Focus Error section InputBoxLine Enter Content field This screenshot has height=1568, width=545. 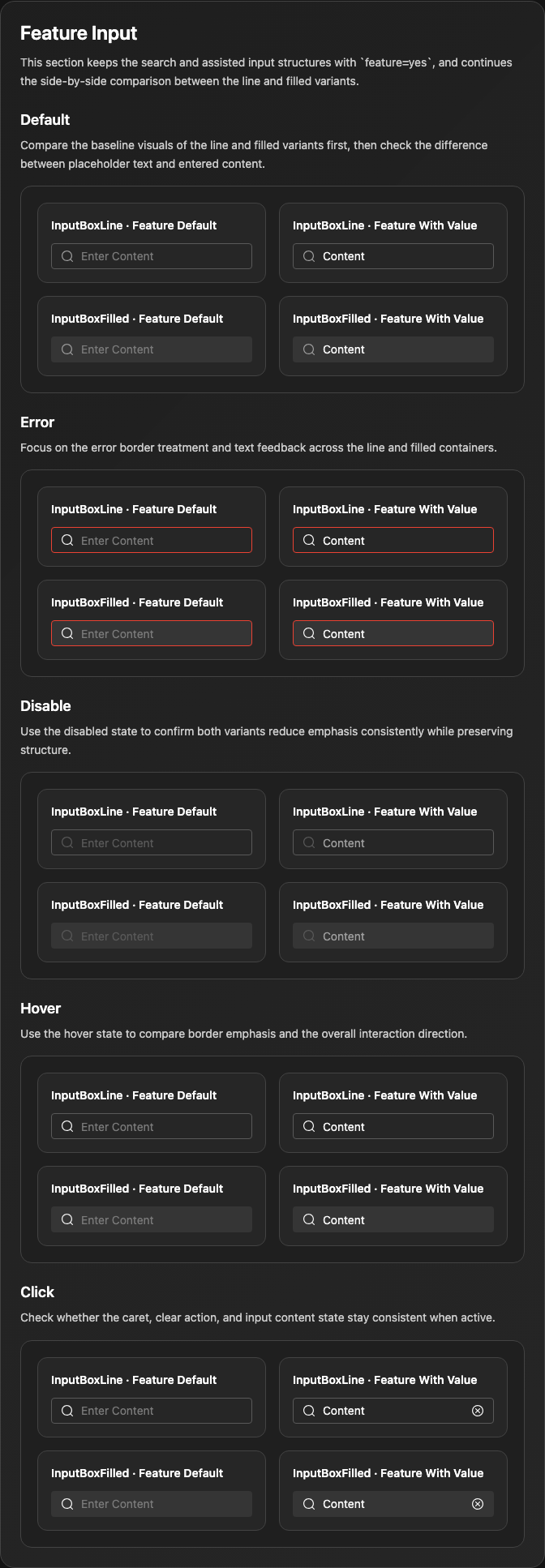[x=152, y=541]
